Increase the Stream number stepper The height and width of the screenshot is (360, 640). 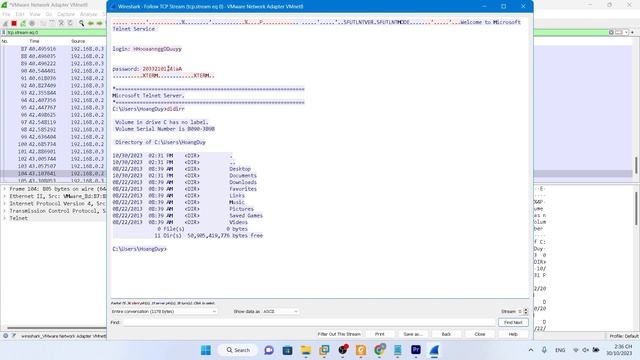[526, 310]
